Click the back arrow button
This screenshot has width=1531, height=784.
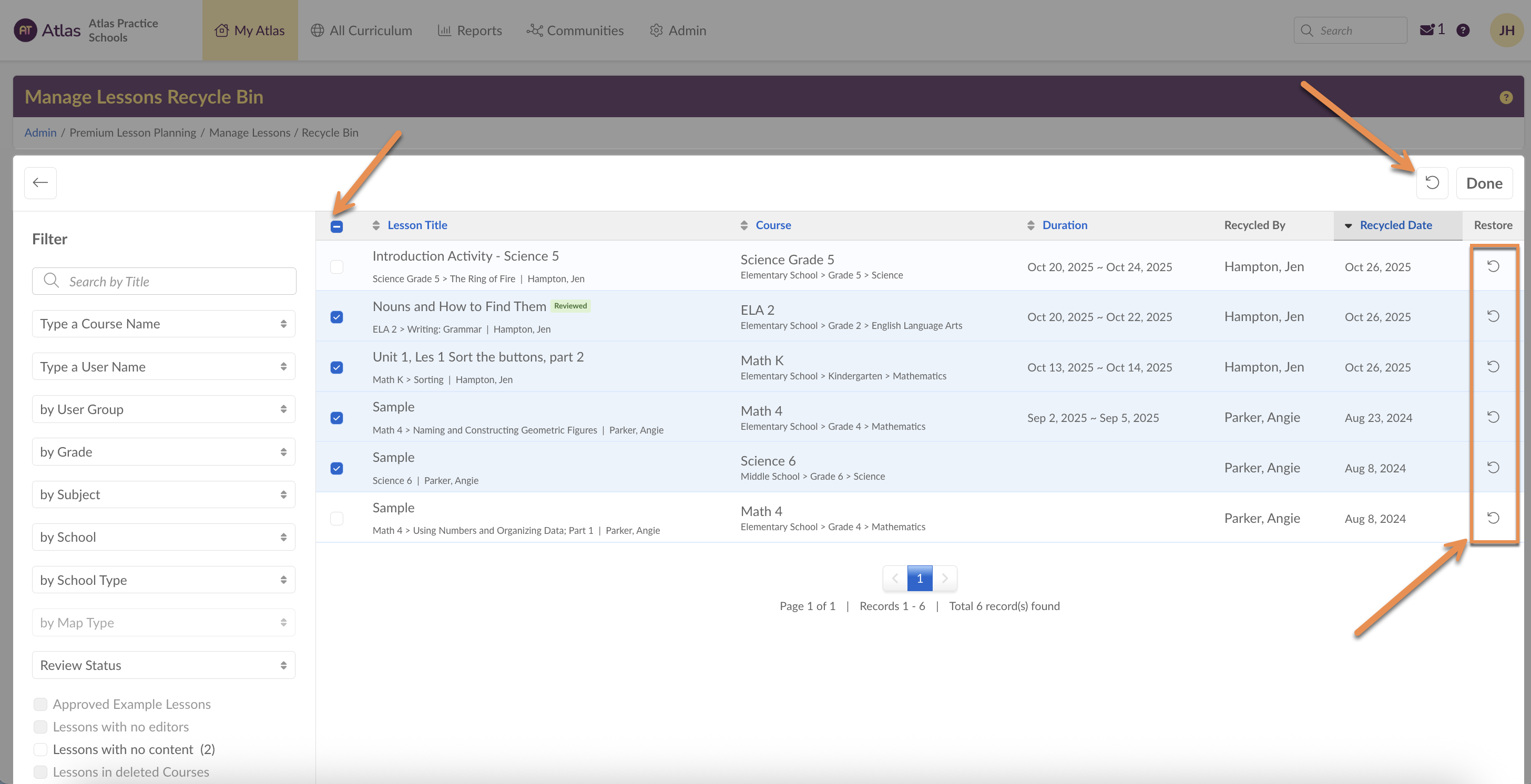coord(40,183)
